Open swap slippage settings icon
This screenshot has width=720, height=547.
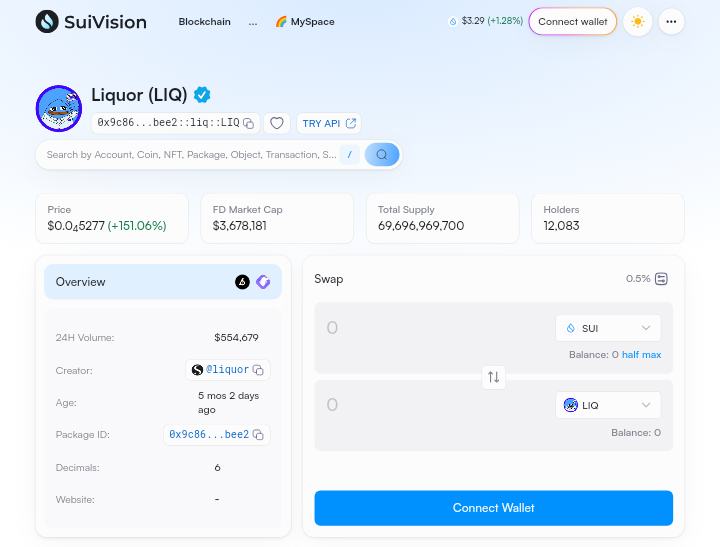[661, 279]
